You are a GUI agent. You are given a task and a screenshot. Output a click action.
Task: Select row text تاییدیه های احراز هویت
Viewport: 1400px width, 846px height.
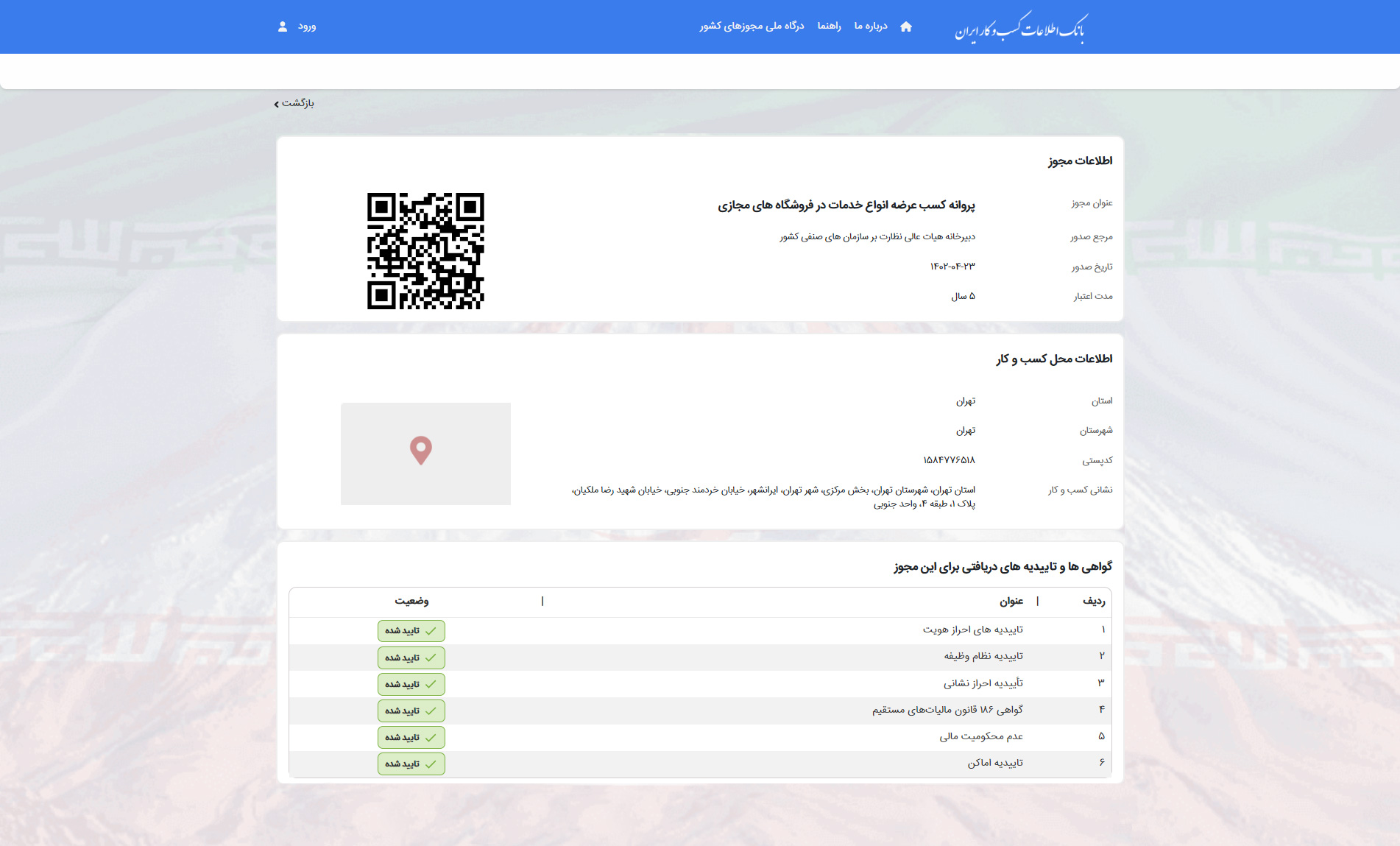[x=973, y=630]
